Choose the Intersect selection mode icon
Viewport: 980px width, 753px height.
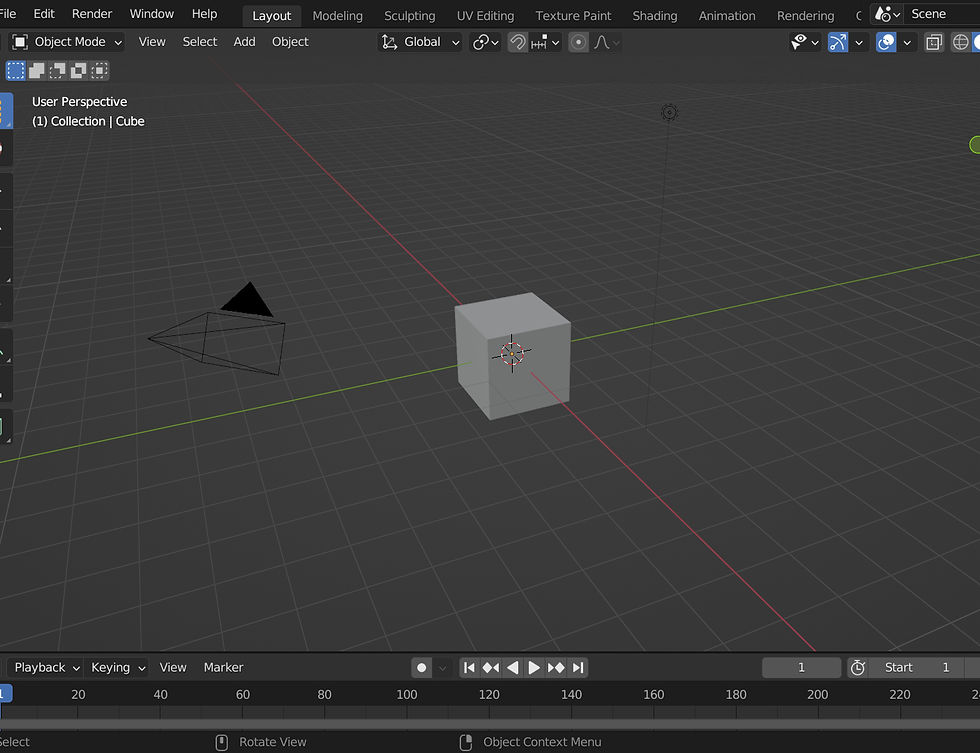tap(99, 71)
